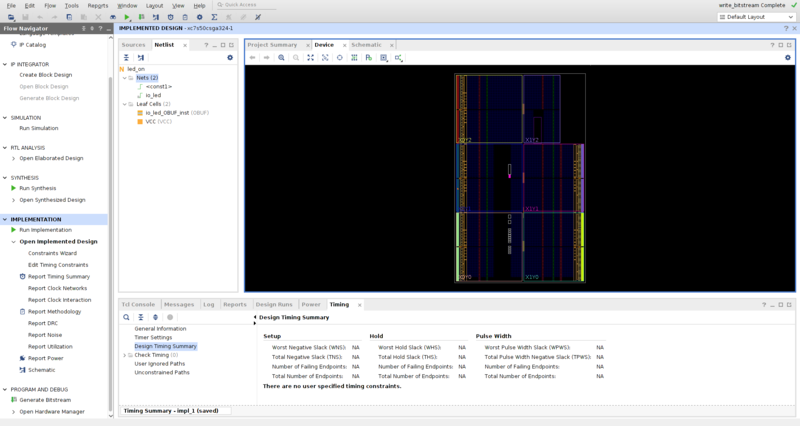Open the Messages tab
The image size is (800, 426).
coord(179,305)
